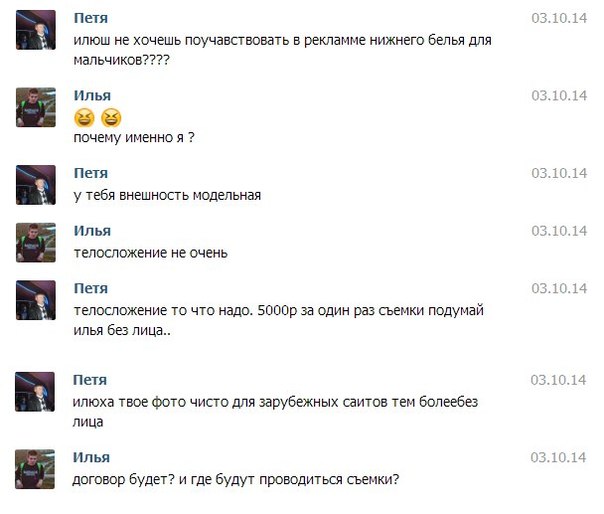Click the 03.10.14 date of "почему именно я ?"

coord(557,96)
